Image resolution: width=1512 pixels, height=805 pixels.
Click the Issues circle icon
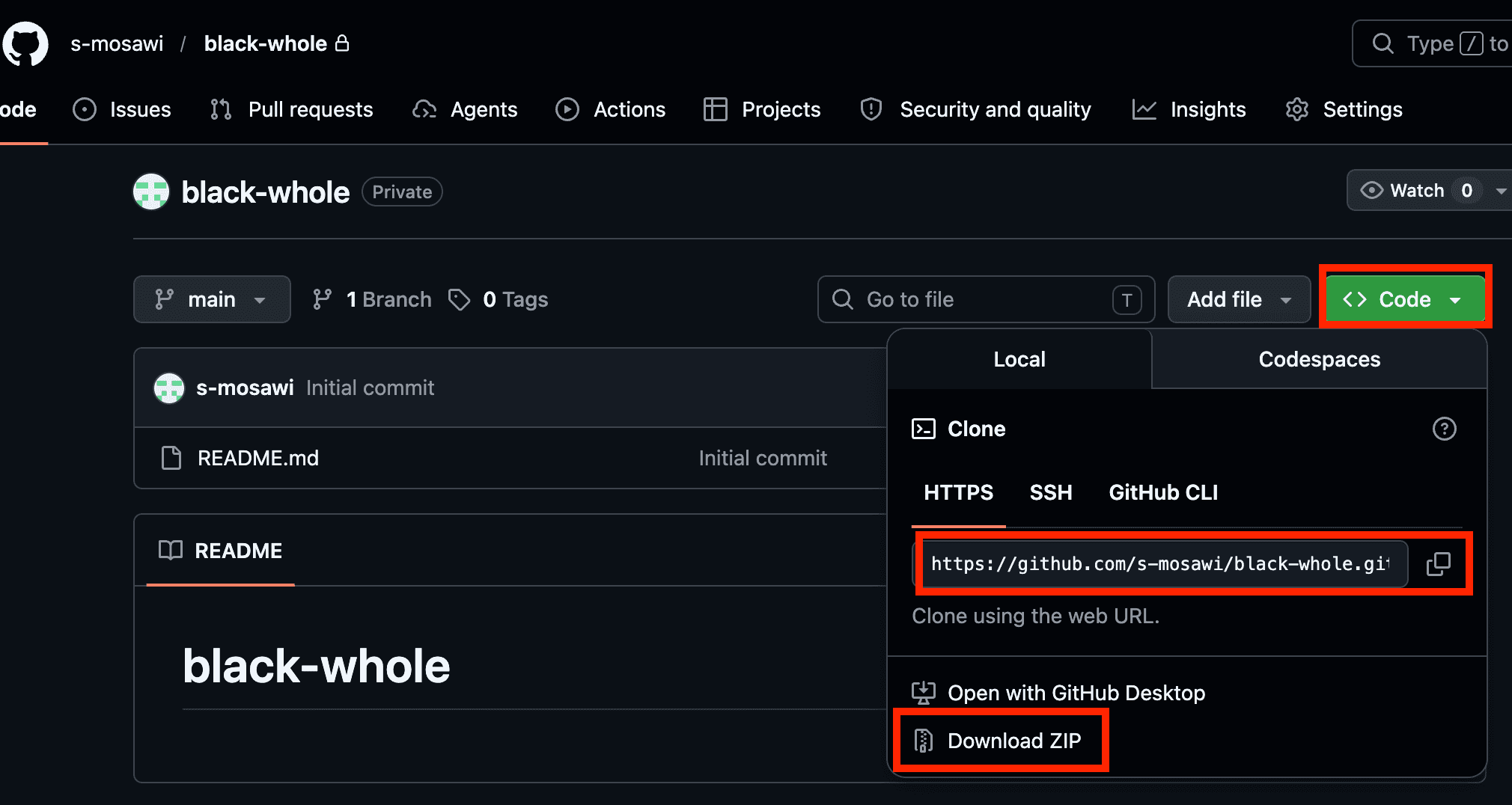point(85,109)
